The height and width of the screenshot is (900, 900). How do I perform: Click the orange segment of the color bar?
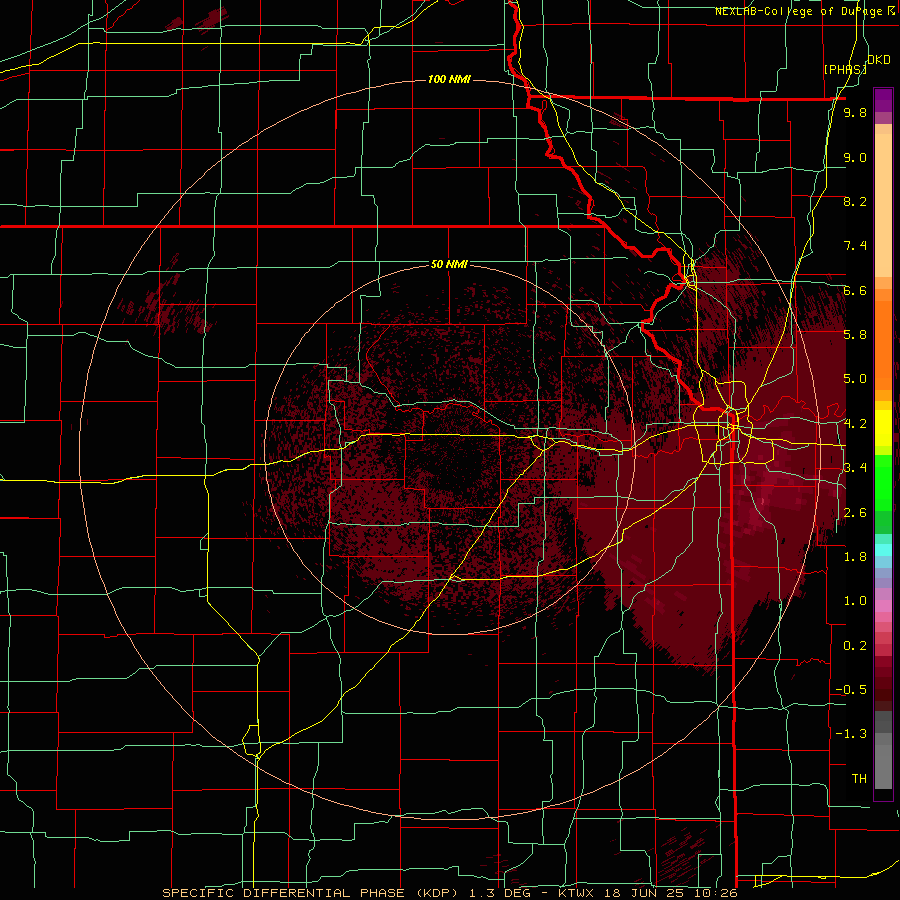[x=883, y=344]
